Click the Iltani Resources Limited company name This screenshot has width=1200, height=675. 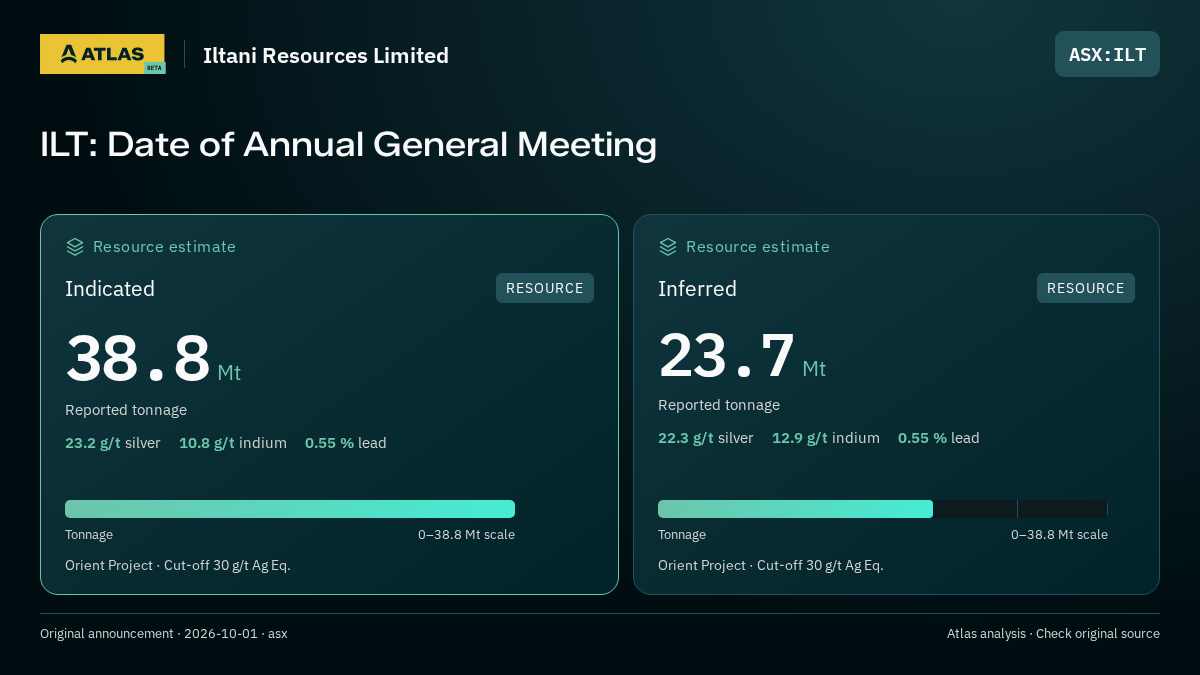coord(326,55)
